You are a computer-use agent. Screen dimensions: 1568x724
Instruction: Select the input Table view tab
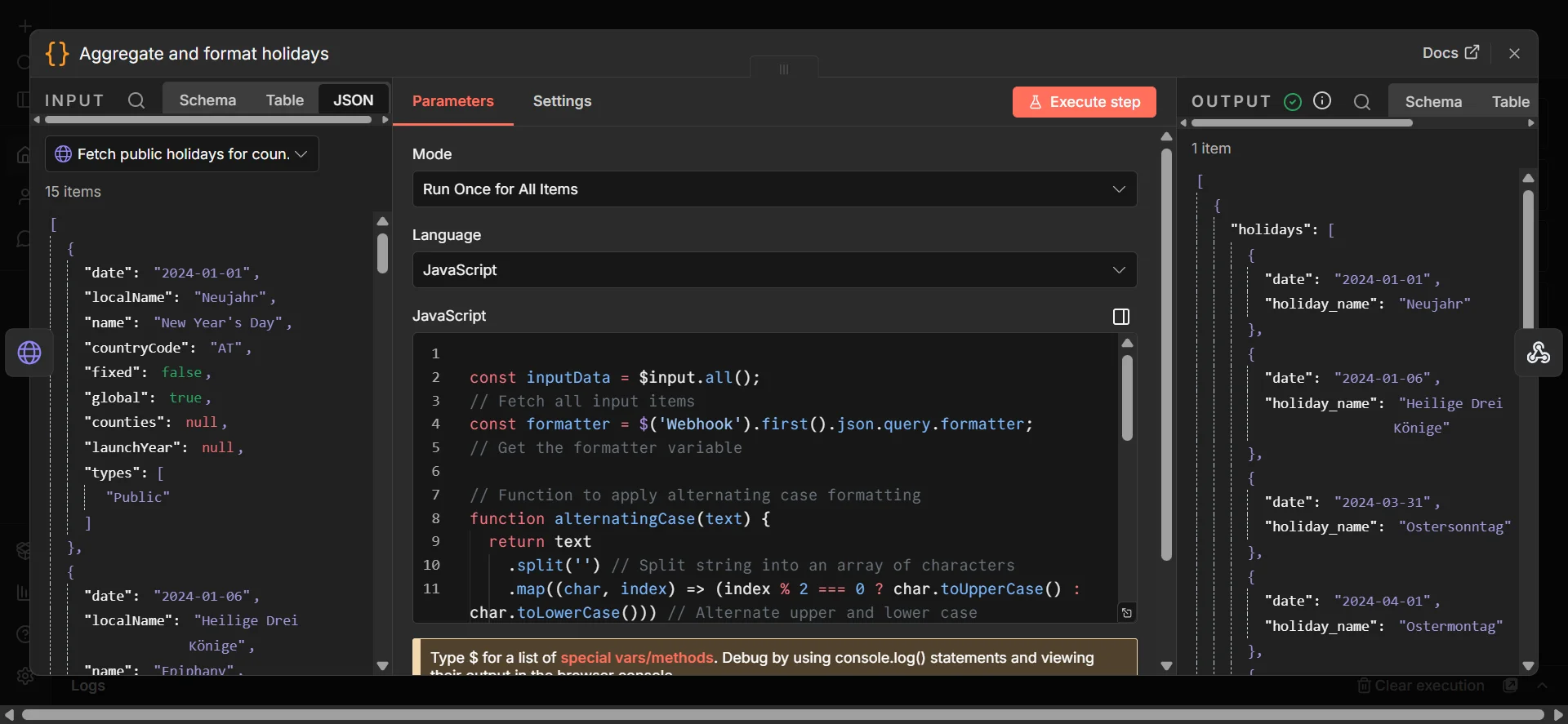285,100
